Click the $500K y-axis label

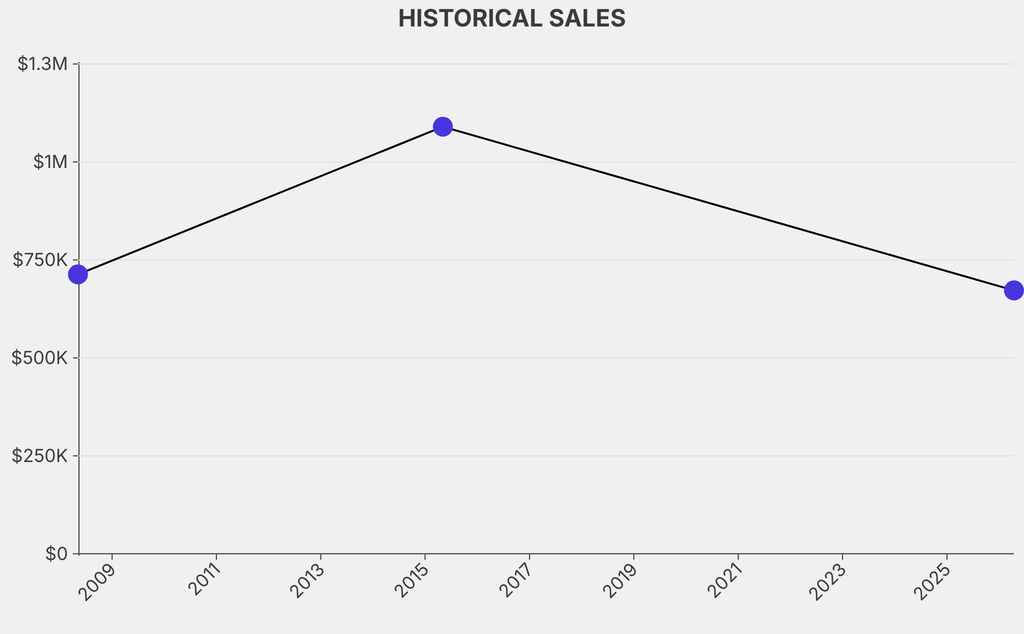40,358
